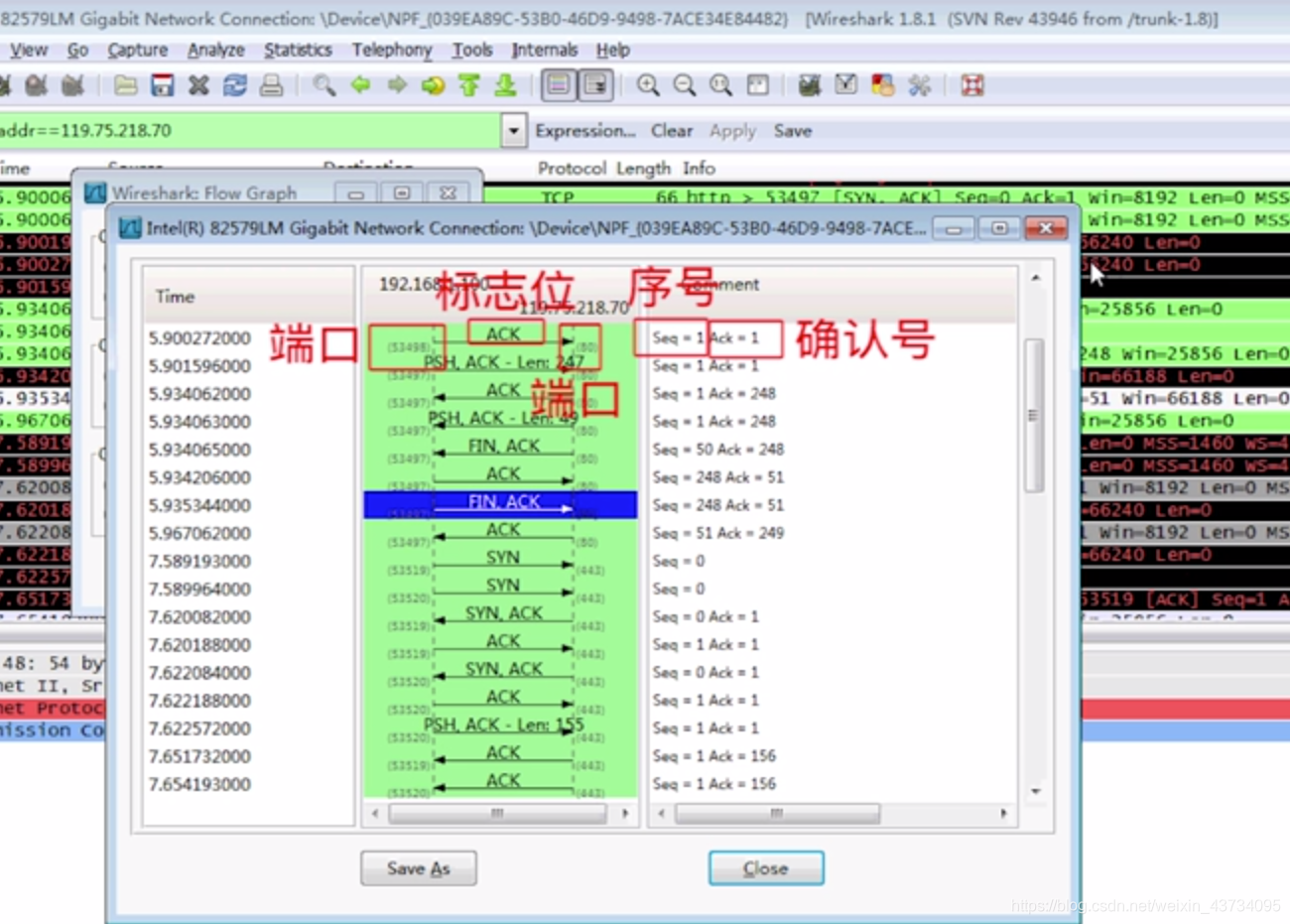Reset zoom to normal size

(720, 86)
